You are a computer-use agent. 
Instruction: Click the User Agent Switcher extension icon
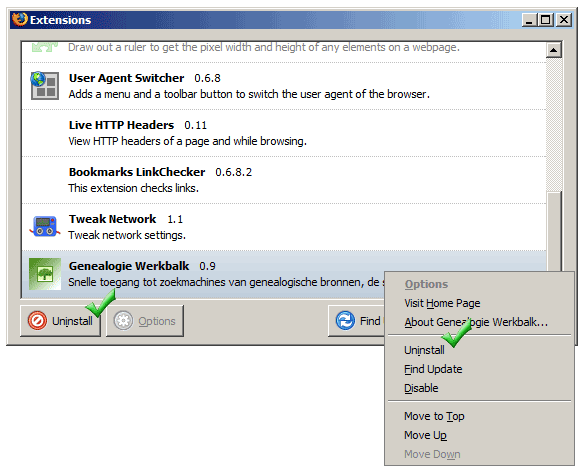45,86
